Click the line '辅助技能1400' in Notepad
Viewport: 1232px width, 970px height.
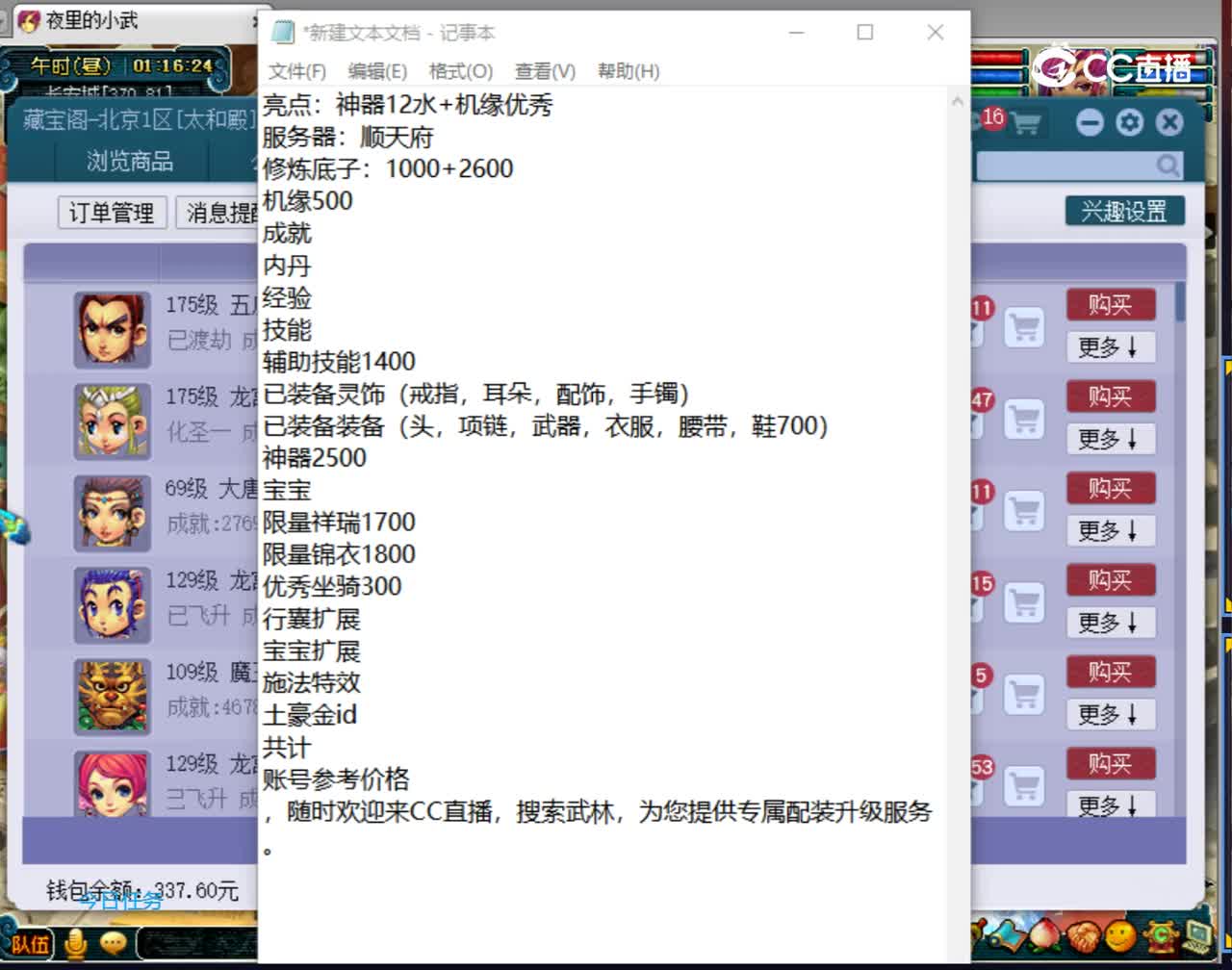pos(339,361)
